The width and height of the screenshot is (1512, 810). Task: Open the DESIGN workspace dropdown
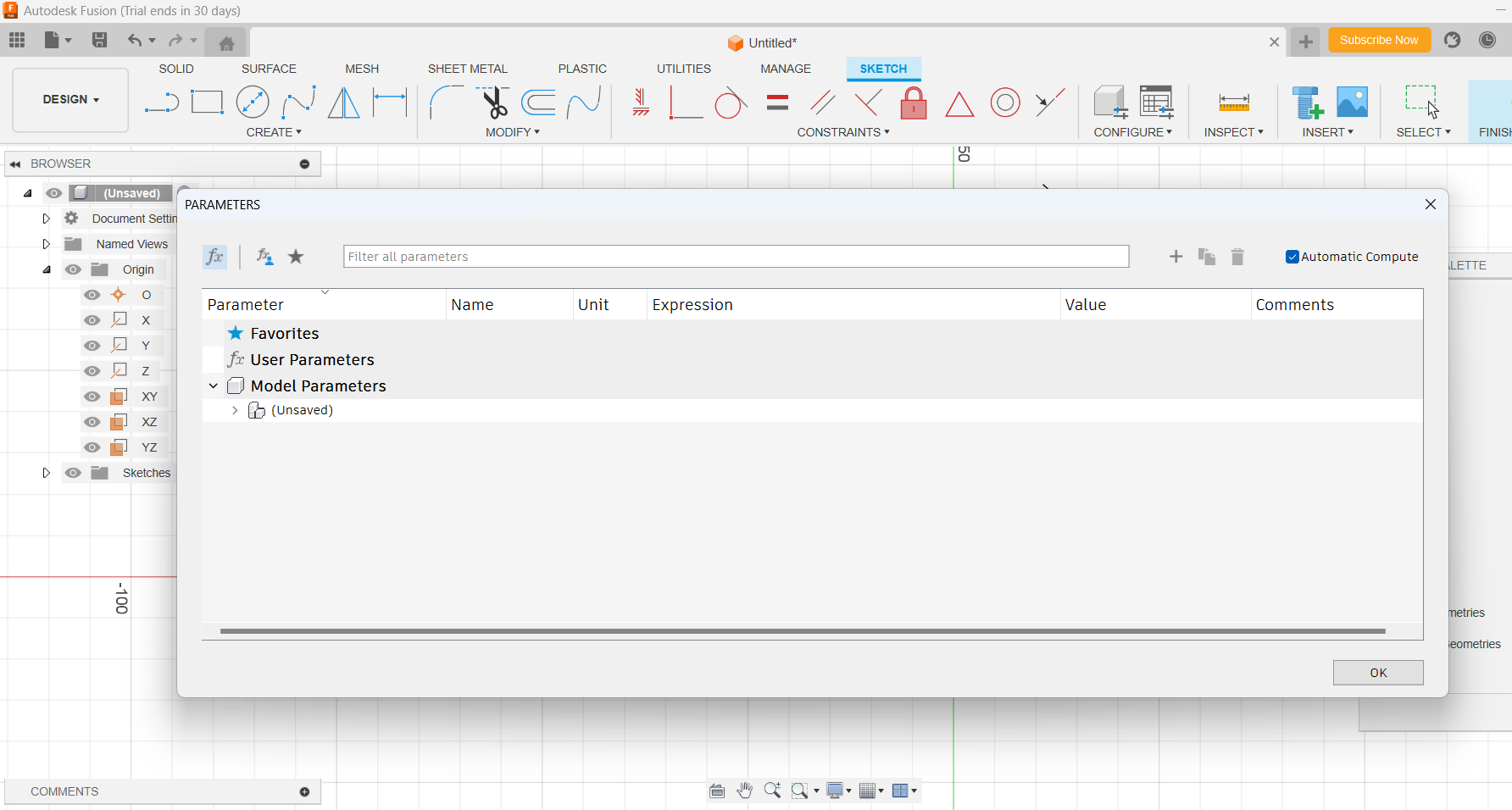[70, 100]
